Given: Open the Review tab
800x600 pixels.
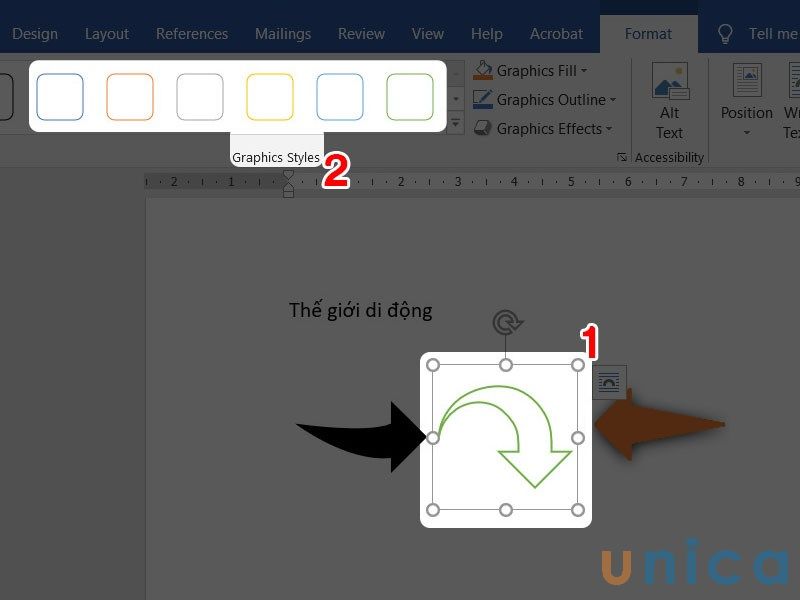Looking at the screenshot, I should (361, 34).
